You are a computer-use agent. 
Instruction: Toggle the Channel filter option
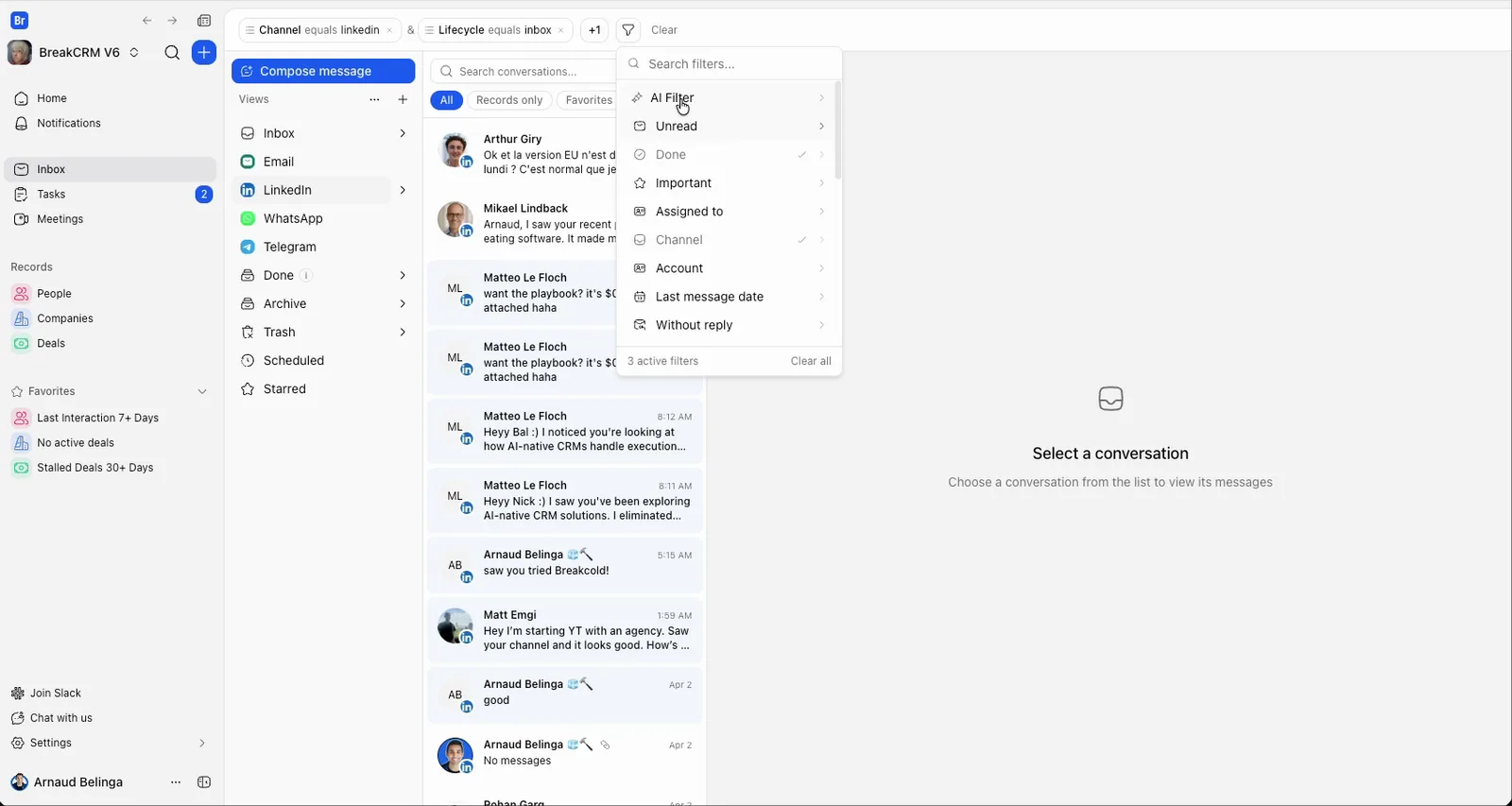pos(728,240)
